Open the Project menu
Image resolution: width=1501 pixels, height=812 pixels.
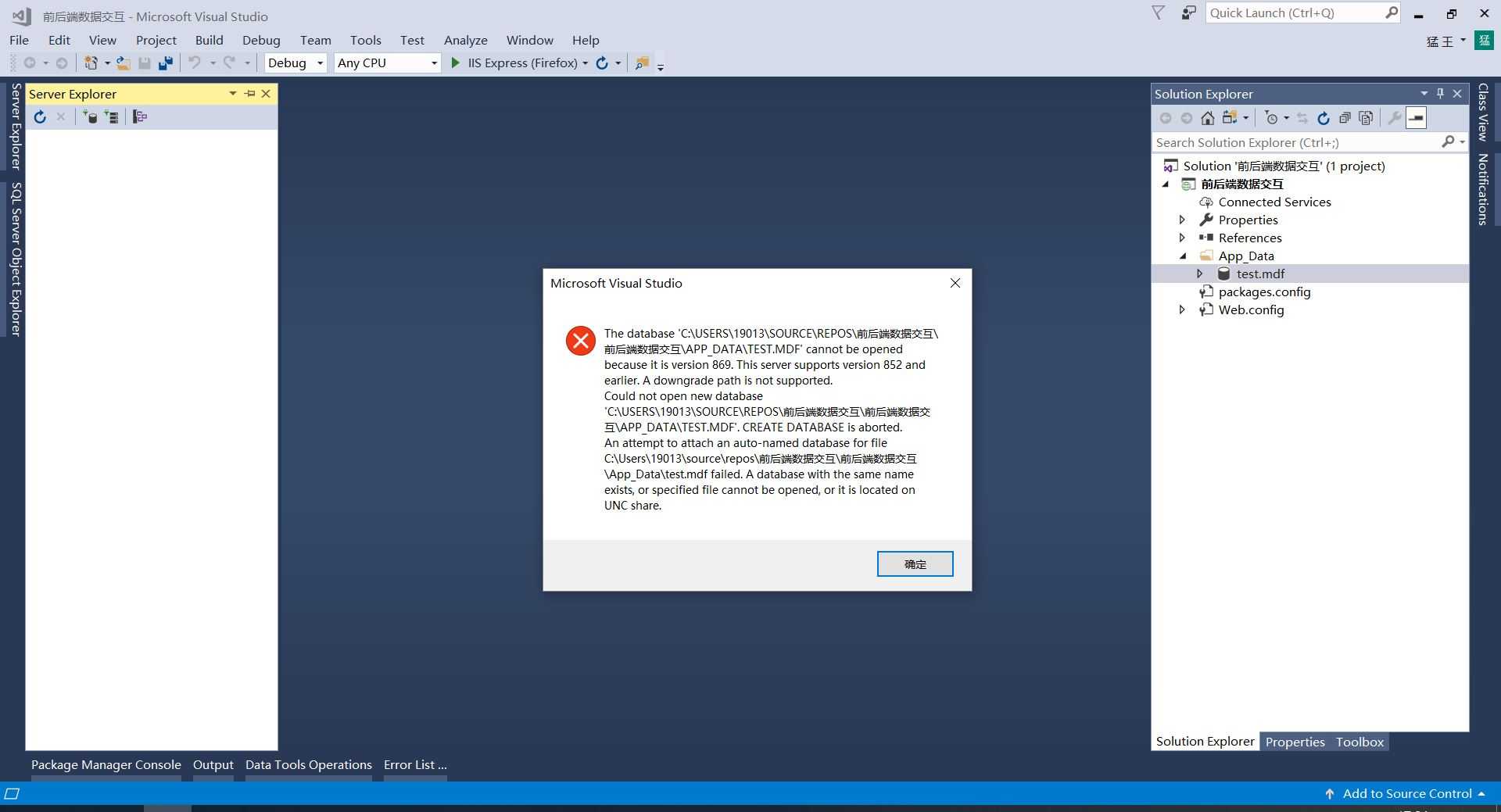click(x=156, y=40)
